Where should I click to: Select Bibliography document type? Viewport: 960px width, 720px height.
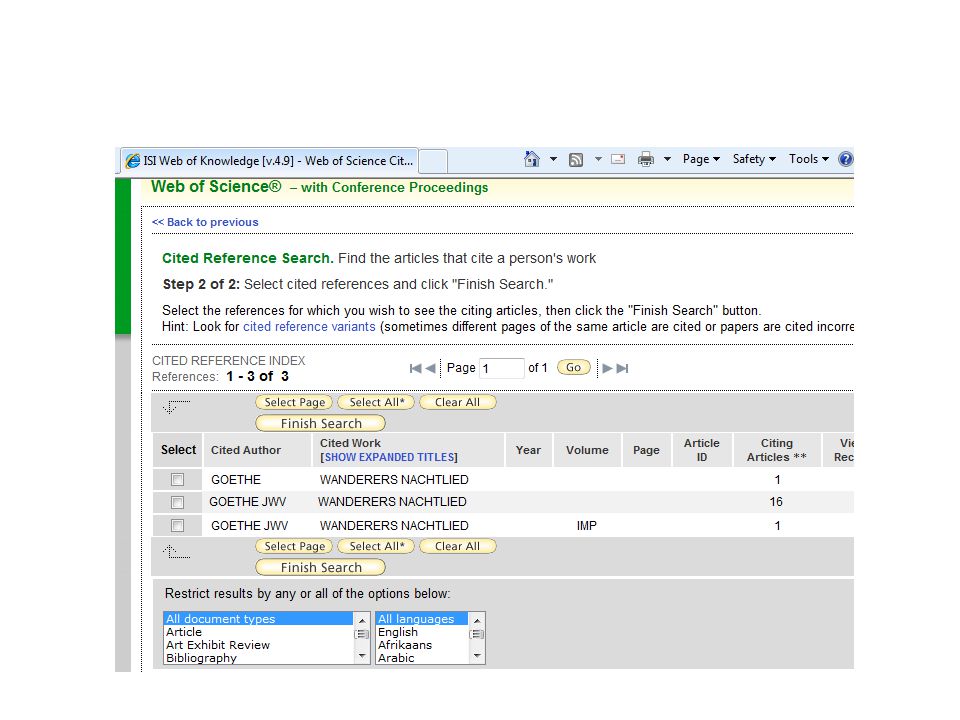coord(258,658)
